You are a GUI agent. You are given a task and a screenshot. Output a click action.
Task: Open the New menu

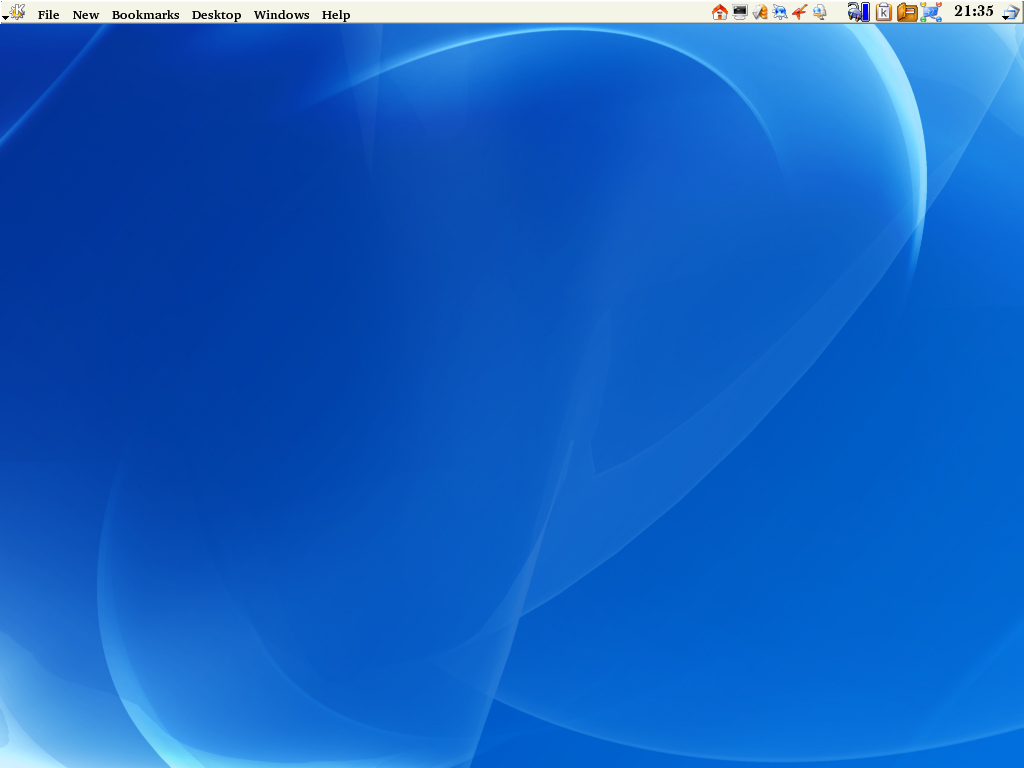click(x=86, y=14)
